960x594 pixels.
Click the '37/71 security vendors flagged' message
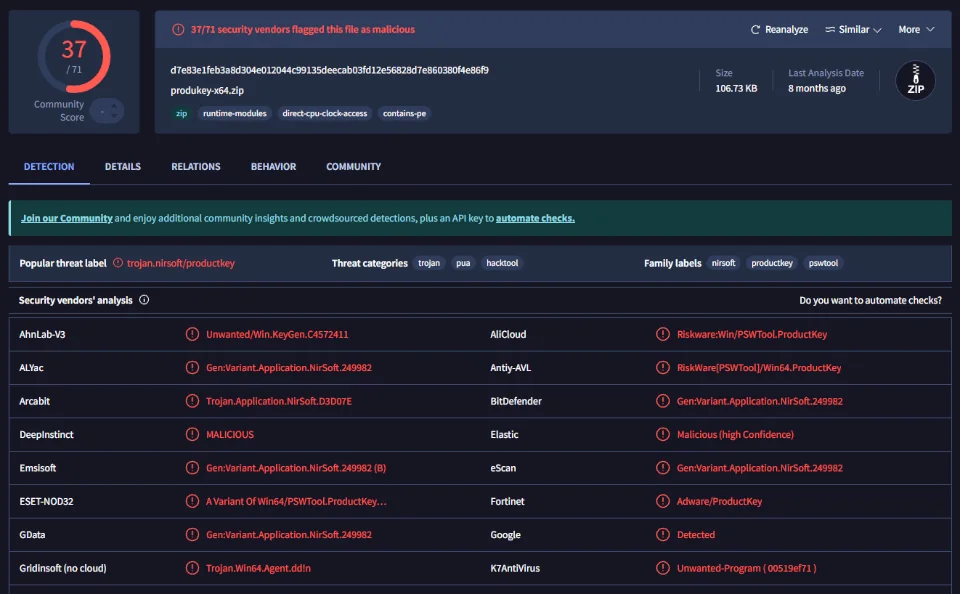[x=302, y=29]
